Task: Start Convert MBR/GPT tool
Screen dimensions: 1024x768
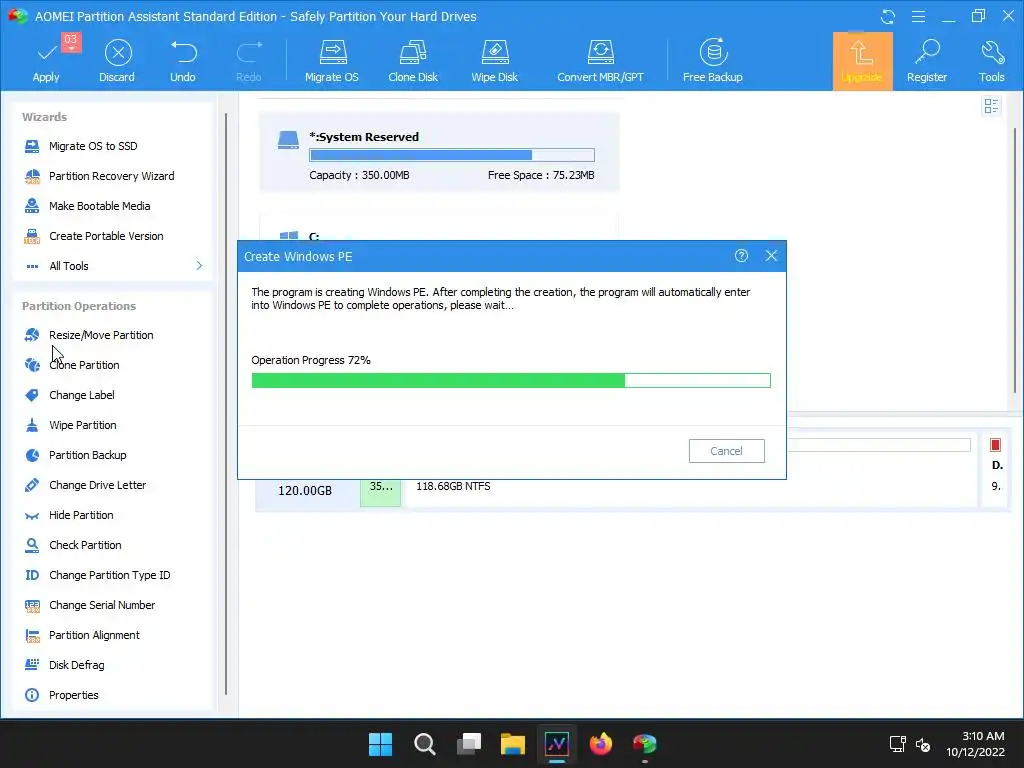Action: pyautogui.click(x=600, y=60)
